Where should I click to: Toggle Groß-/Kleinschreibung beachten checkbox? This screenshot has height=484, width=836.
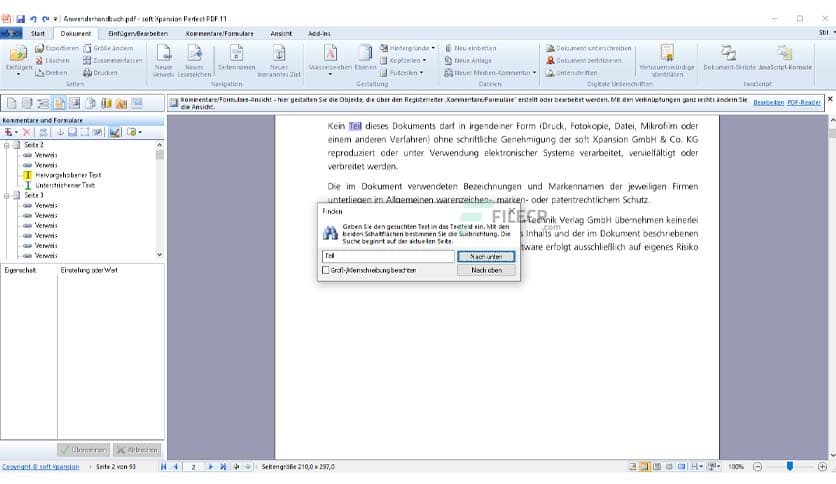(326, 270)
